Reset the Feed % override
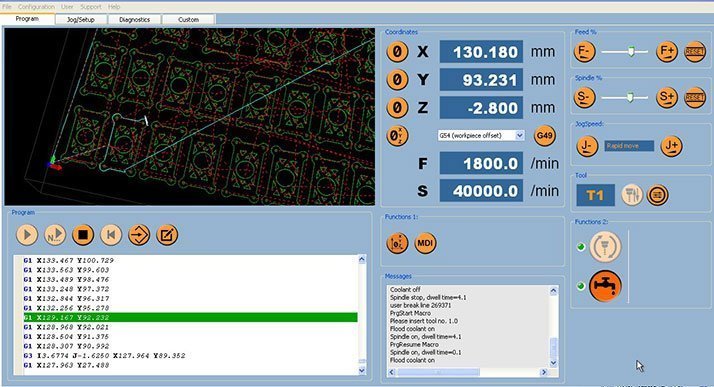This screenshot has height=387, width=714. (695, 51)
